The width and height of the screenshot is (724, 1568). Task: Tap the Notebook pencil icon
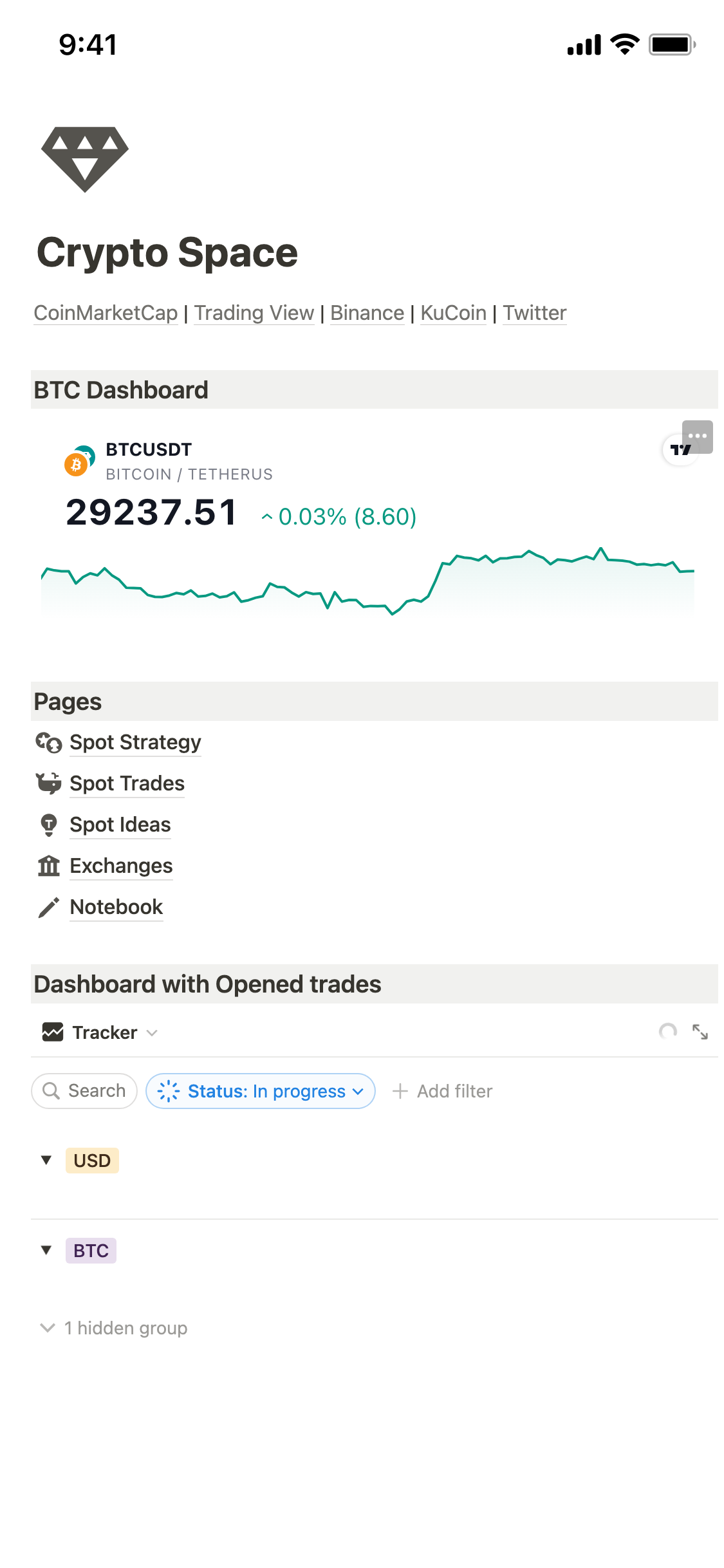tap(49, 907)
